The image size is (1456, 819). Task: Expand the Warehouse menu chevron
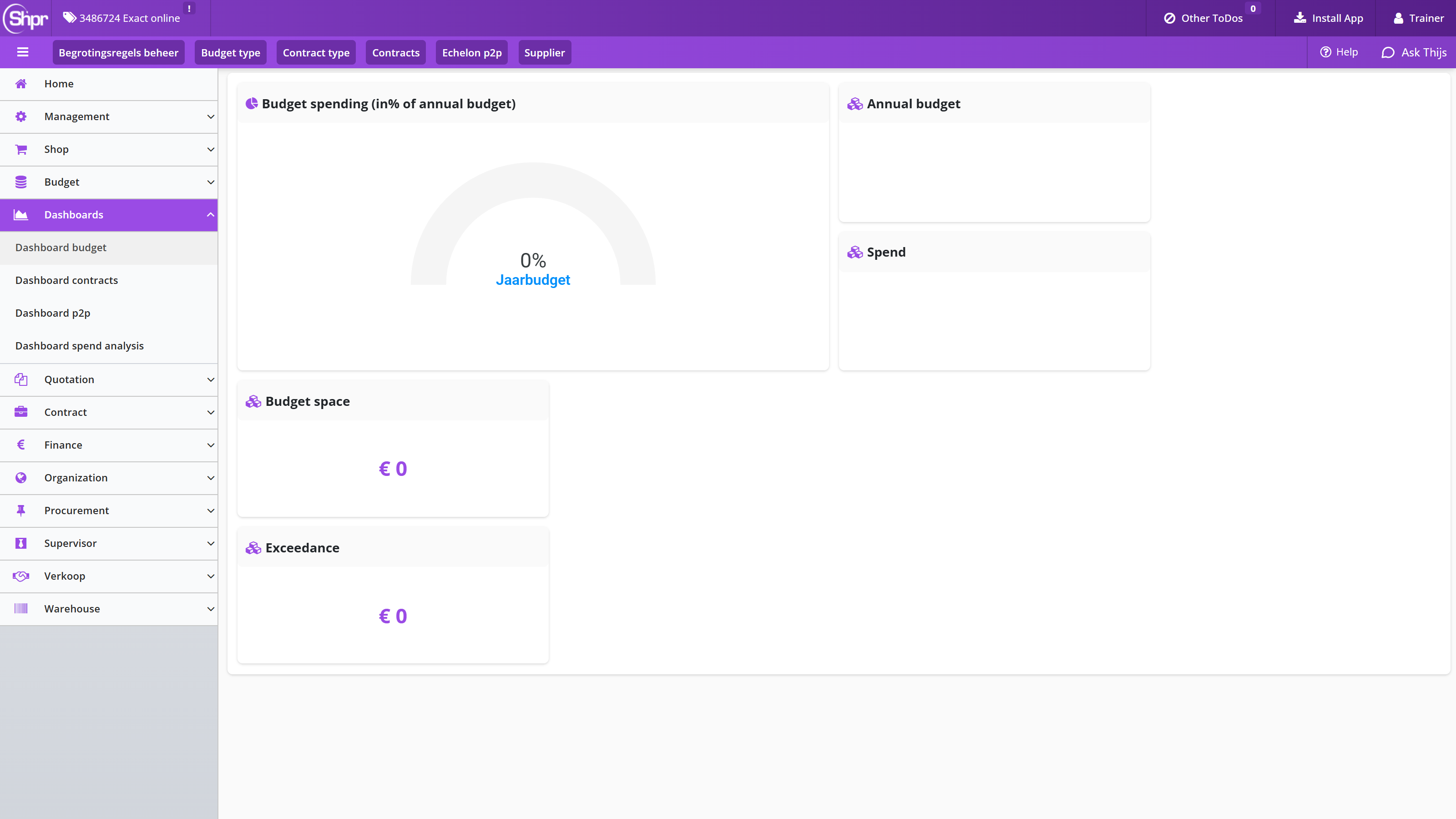click(211, 609)
